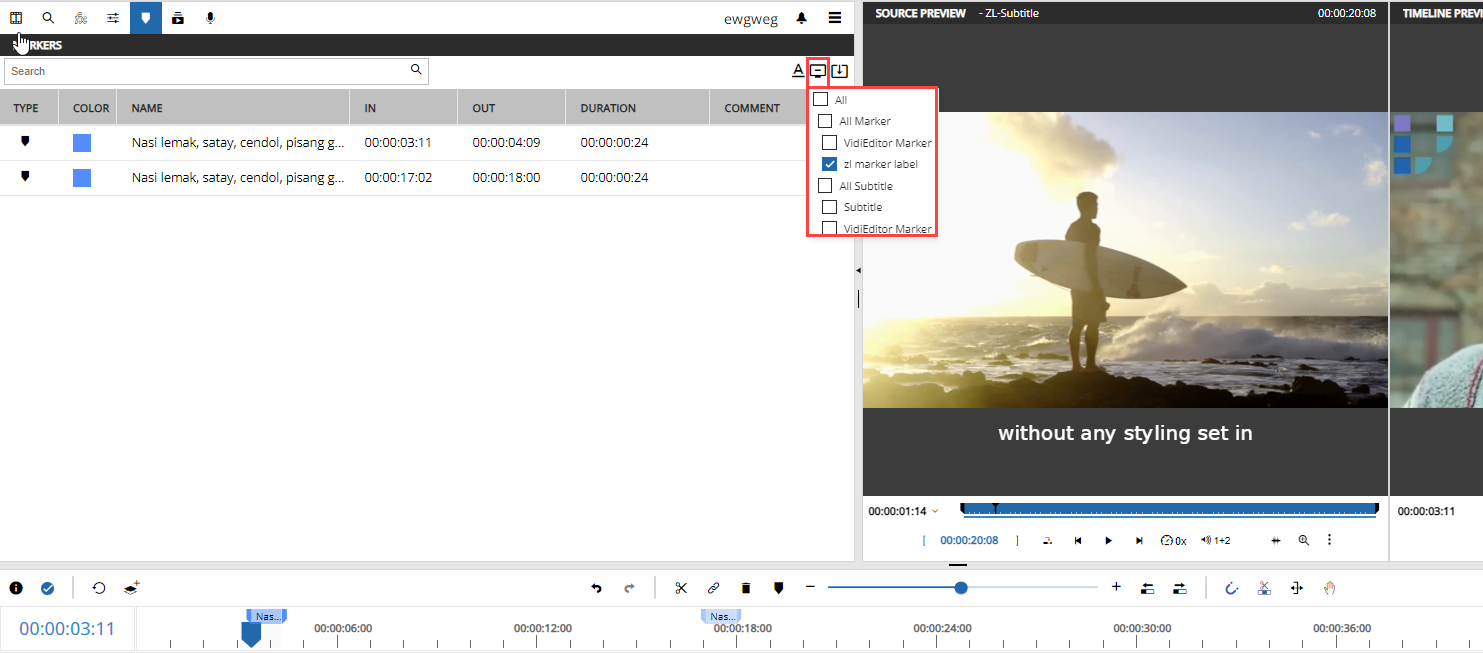Enable the 'All Subtitle' checkbox
Image resolution: width=1483 pixels, height=653 pixels.
click(825, 186)
